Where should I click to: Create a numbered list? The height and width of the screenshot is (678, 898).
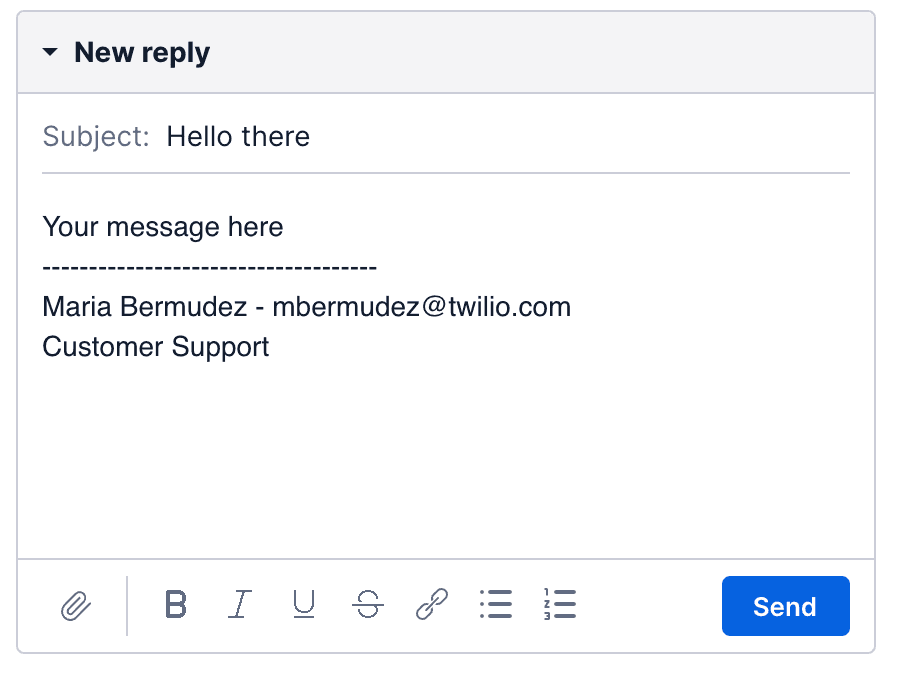(560, 605)
